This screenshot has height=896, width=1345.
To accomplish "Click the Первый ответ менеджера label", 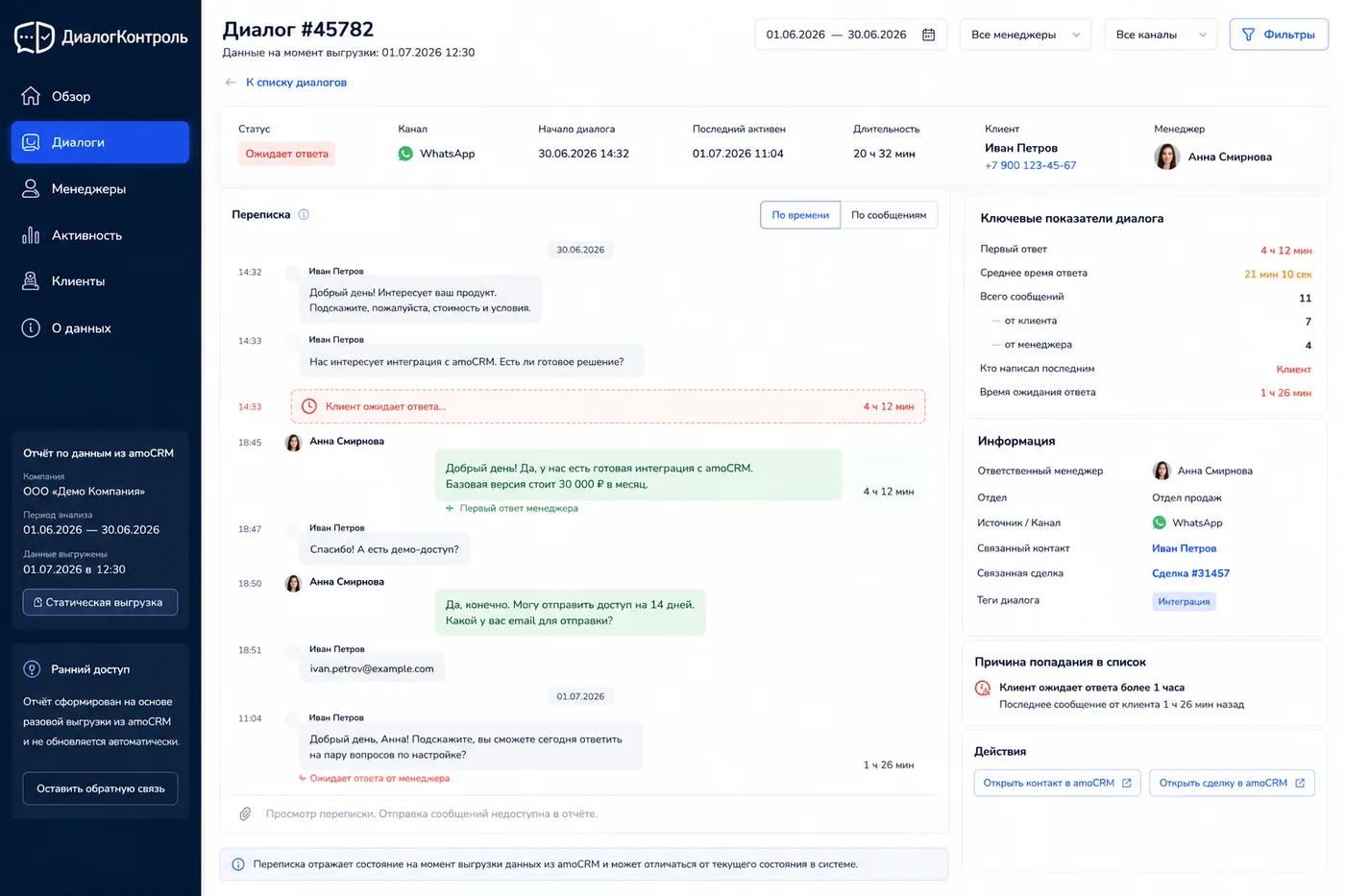I will pyautogui.click(x=519, y=509).
